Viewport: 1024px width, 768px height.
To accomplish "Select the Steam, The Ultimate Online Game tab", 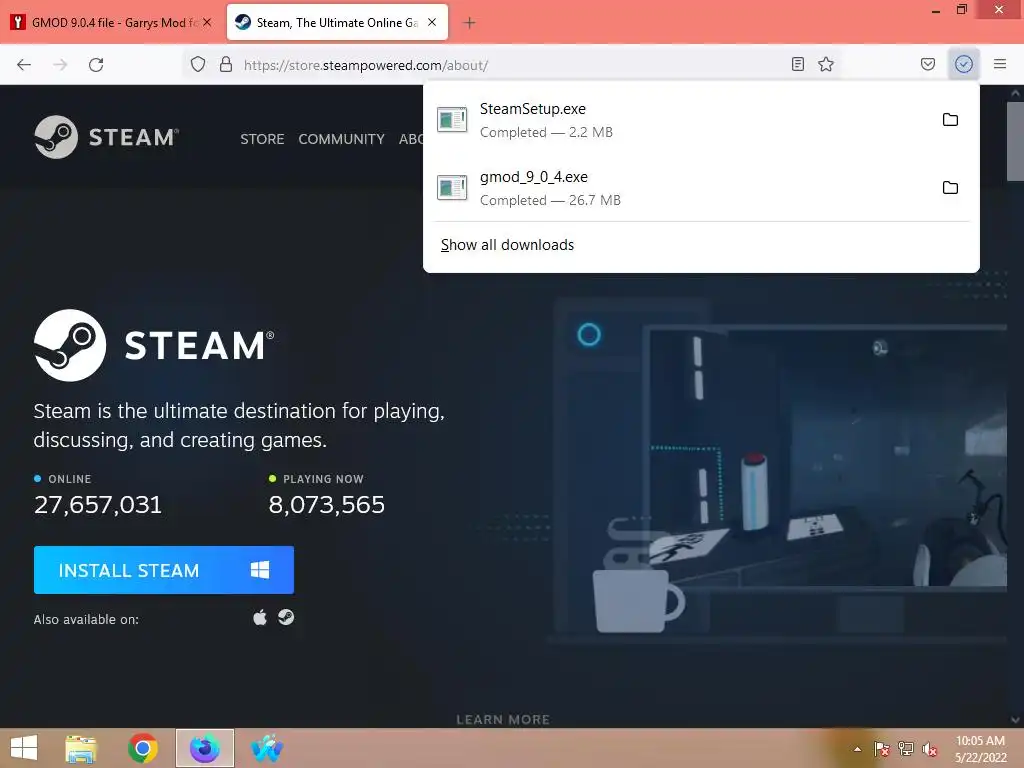I will click(337, 22).
